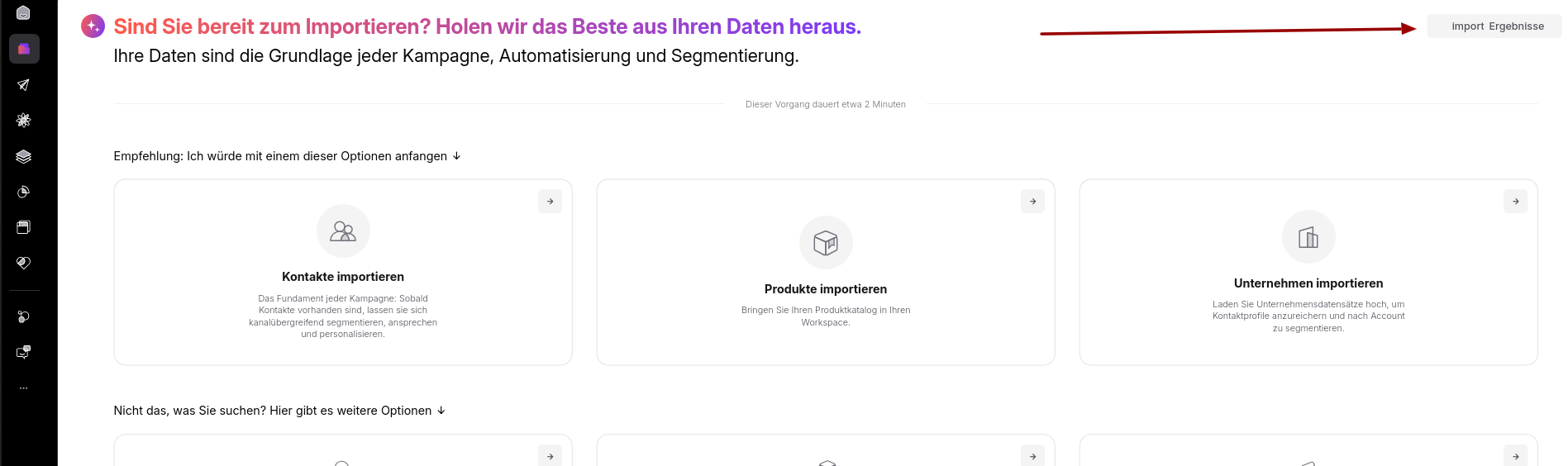
Task: Open the window panels icon in sidebar
Action: point(24,227)
